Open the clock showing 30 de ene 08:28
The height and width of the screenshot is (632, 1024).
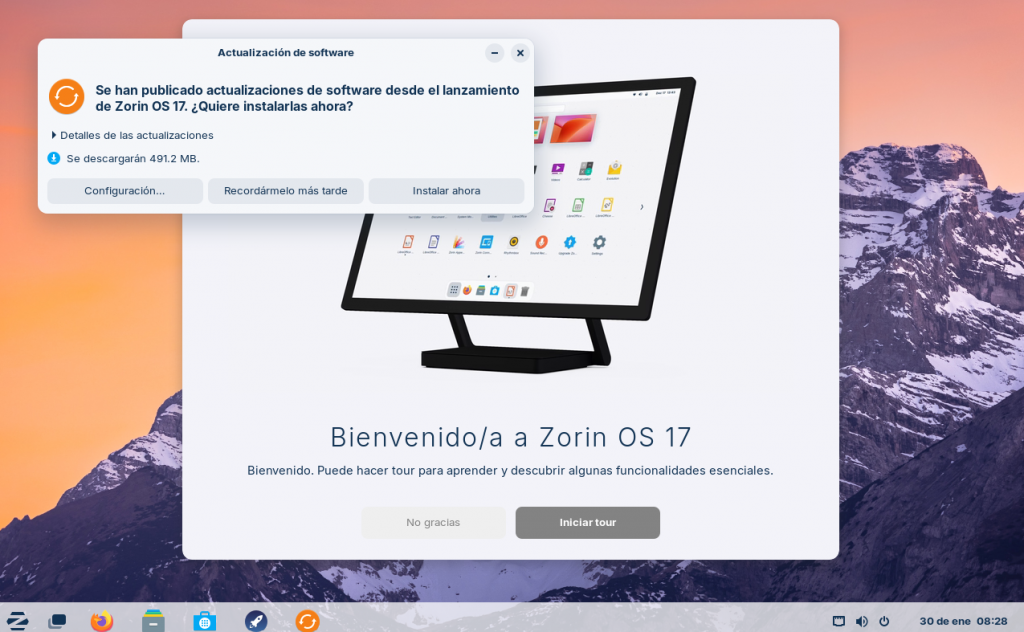(x=949, y=621)
